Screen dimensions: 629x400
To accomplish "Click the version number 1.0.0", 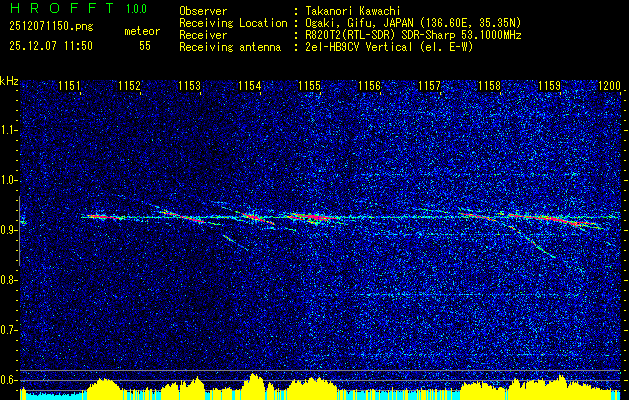I will [x=136, y=9].
